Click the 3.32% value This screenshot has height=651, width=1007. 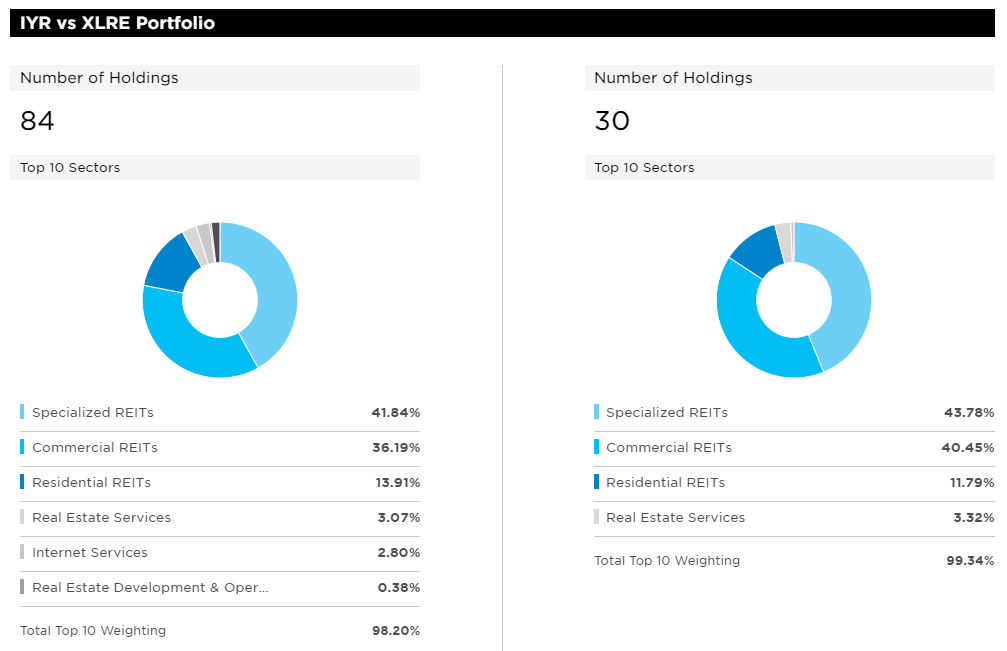coord(974,517)
